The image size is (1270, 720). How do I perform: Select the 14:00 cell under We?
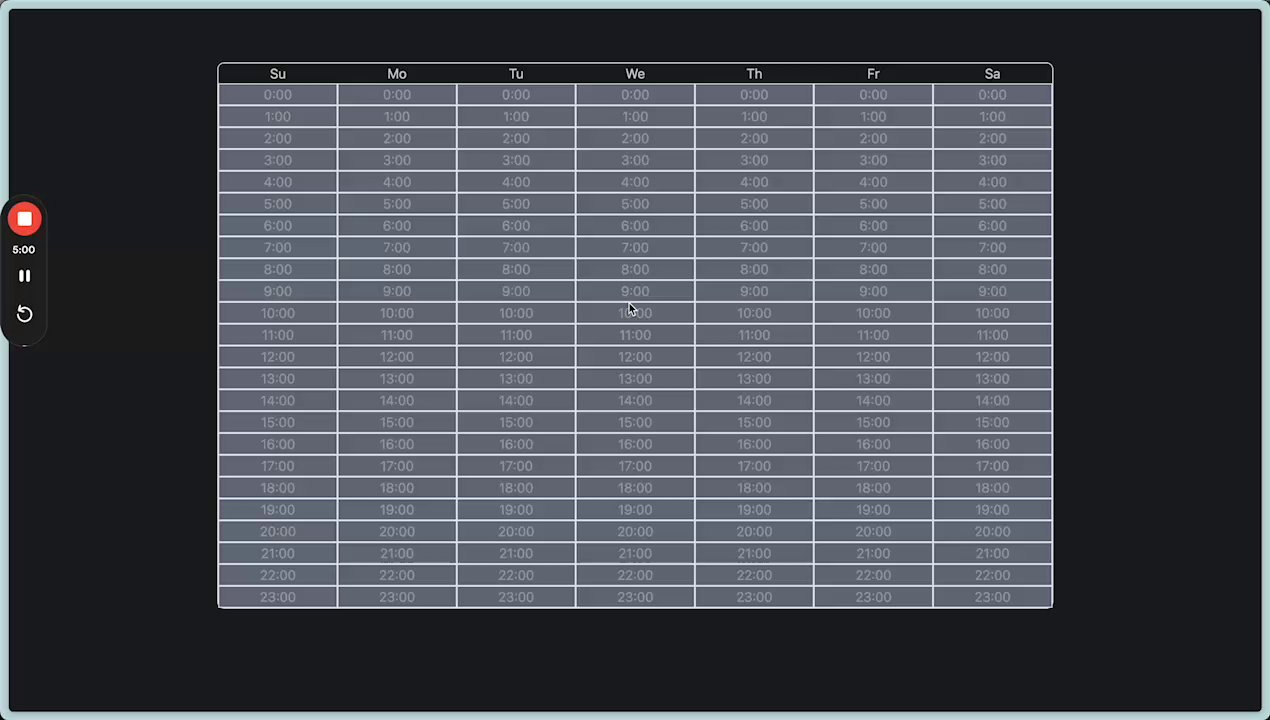tap(635, 401)
